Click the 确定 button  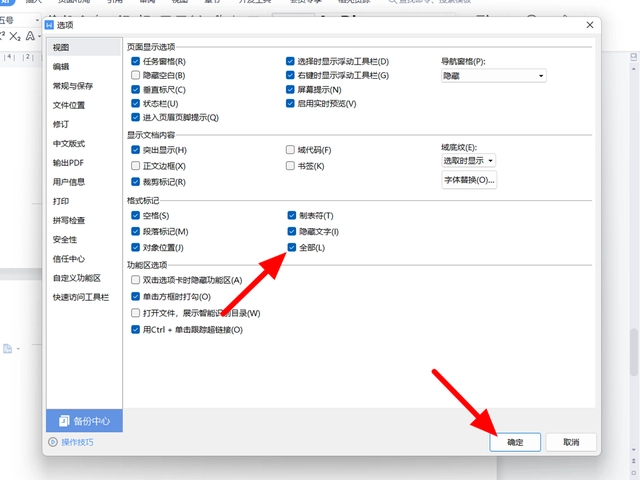point(515,442)
